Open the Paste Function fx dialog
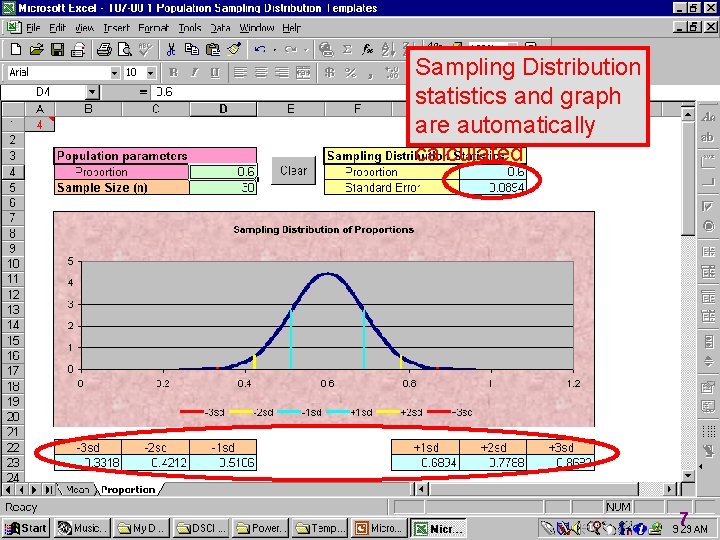The height and width of the screenshot is (540, 720). [x=367, y=49]
